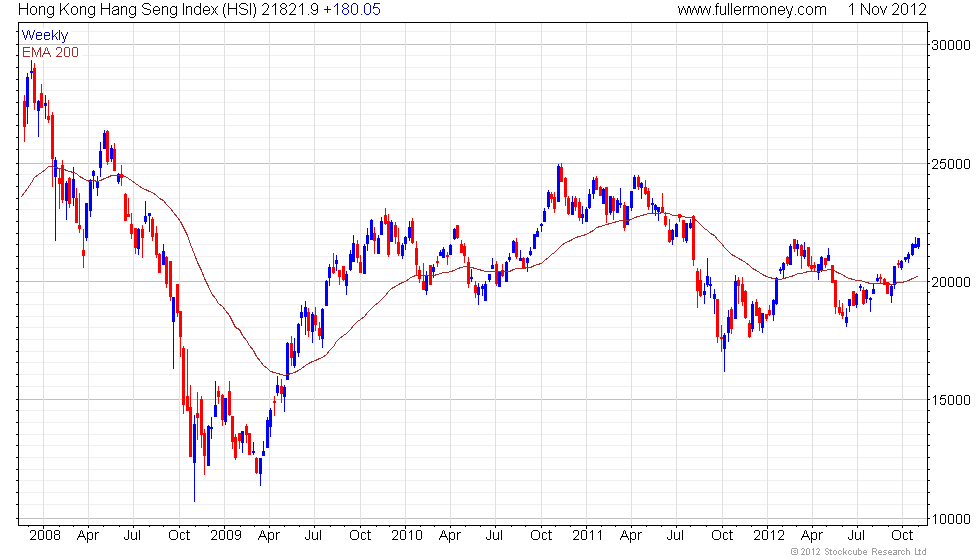
Task: Click the 15000 y-axis label
Action: click(951, 400)
